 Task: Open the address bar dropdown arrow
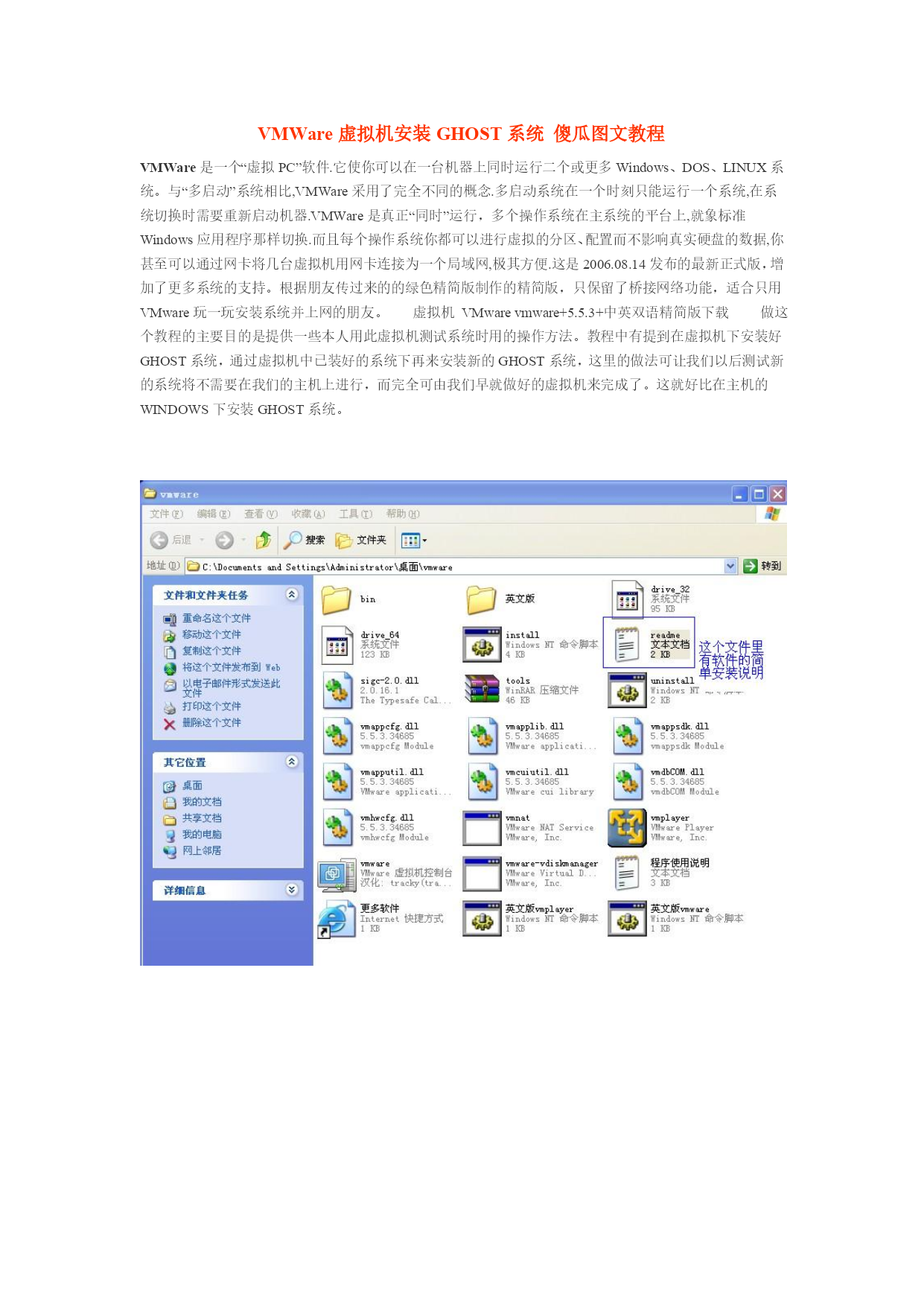730,566
